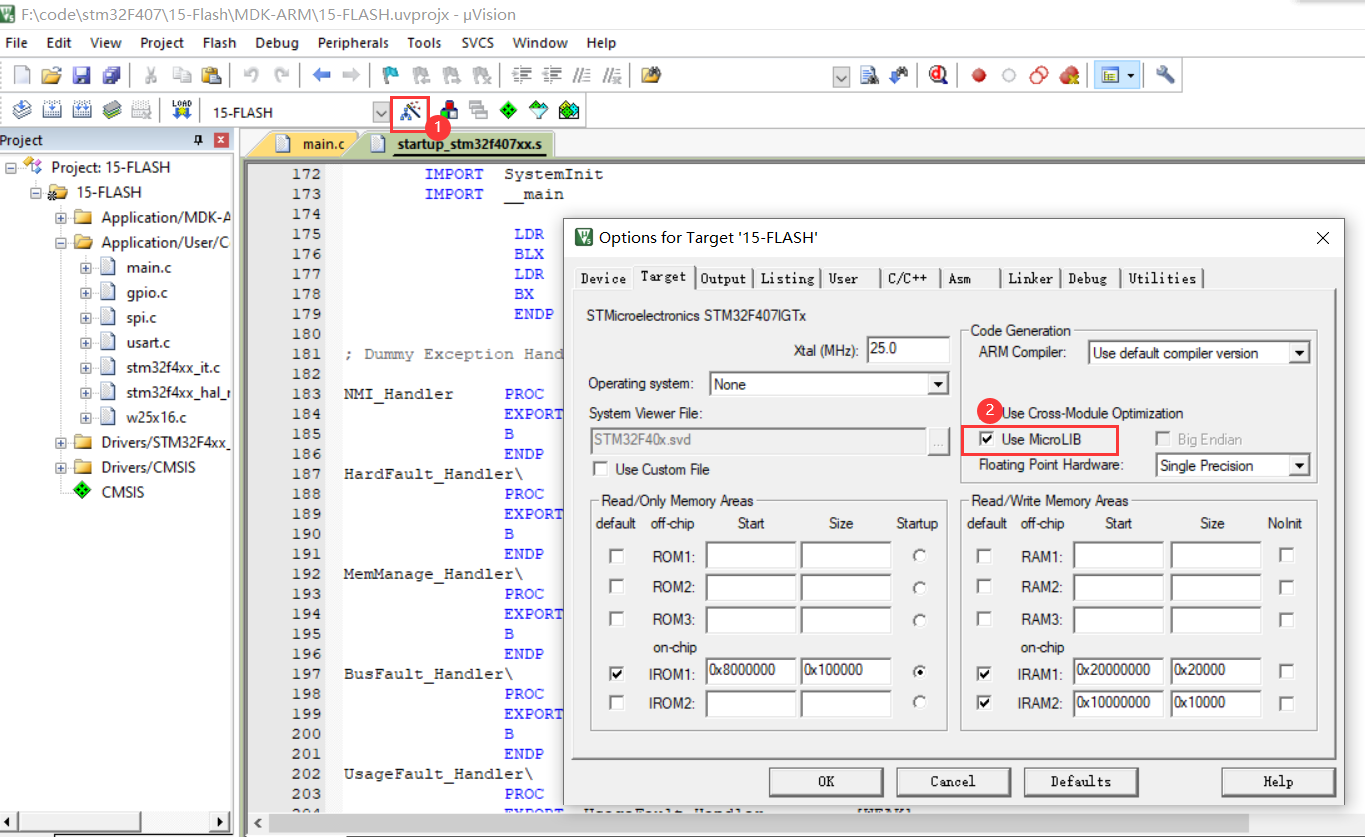Click the Translate file icon
This screenshot has height=837, width=1365.
(22, 110)
